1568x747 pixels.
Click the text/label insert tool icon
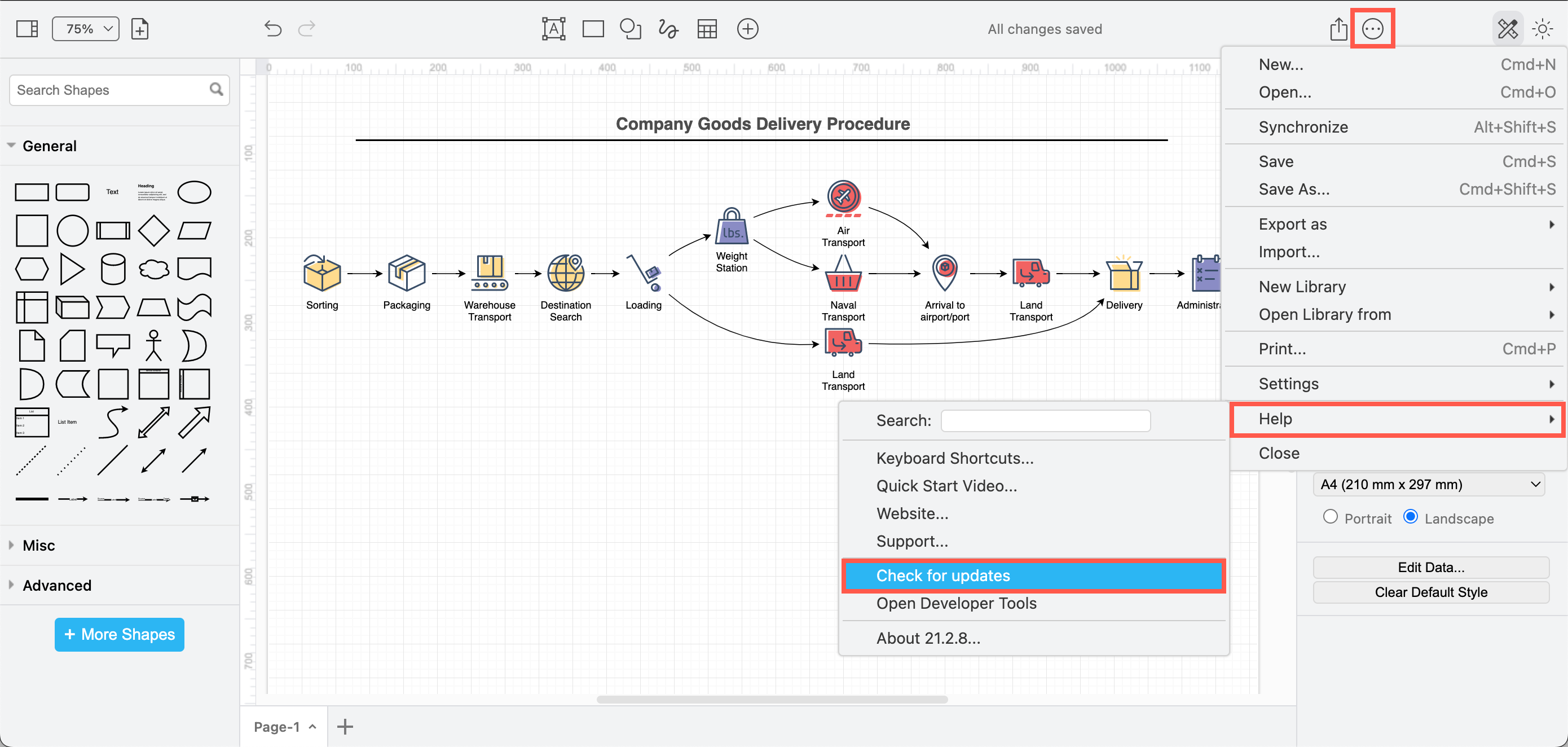(x=553, y=28)
